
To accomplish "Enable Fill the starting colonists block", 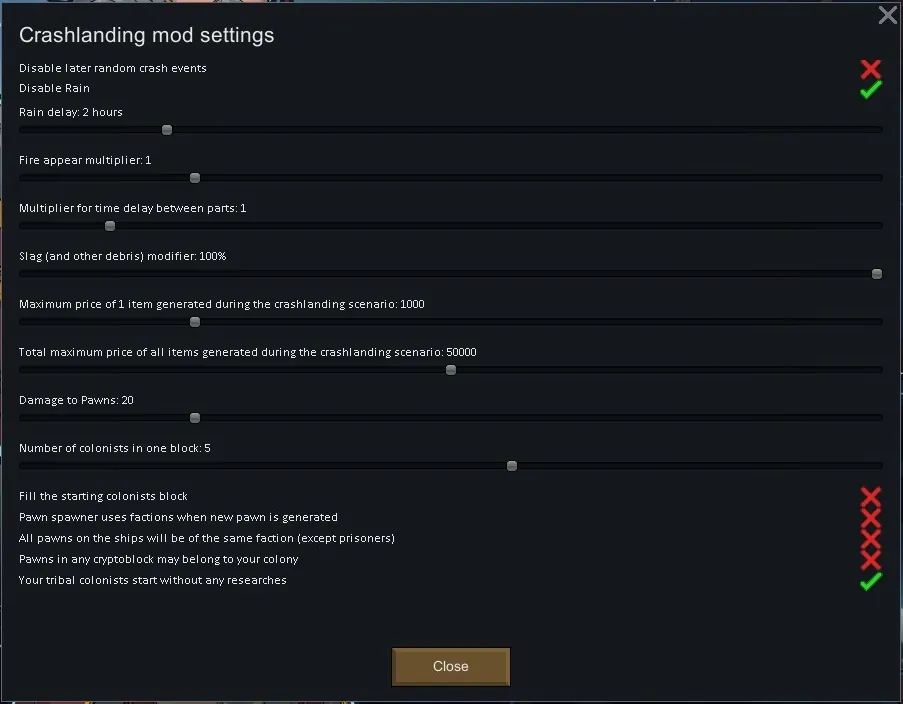I will tap(870, 497).
